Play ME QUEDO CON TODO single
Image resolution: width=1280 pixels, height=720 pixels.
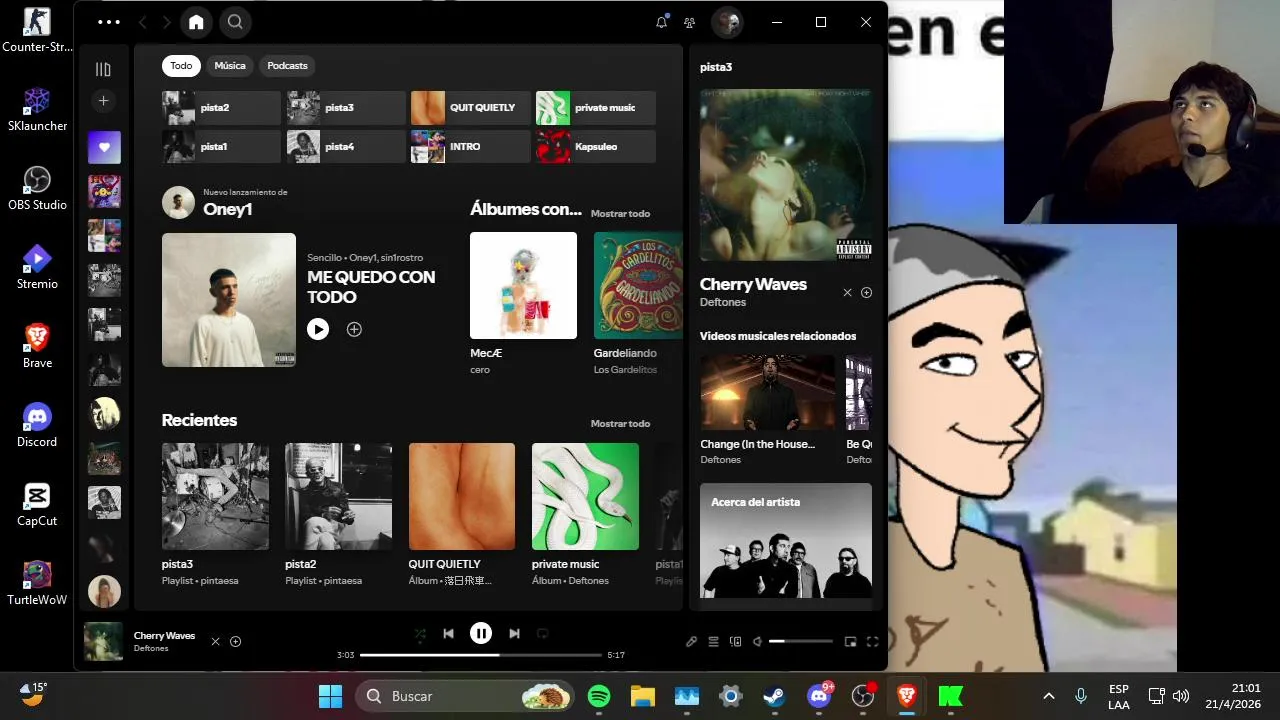click(318, 329)
